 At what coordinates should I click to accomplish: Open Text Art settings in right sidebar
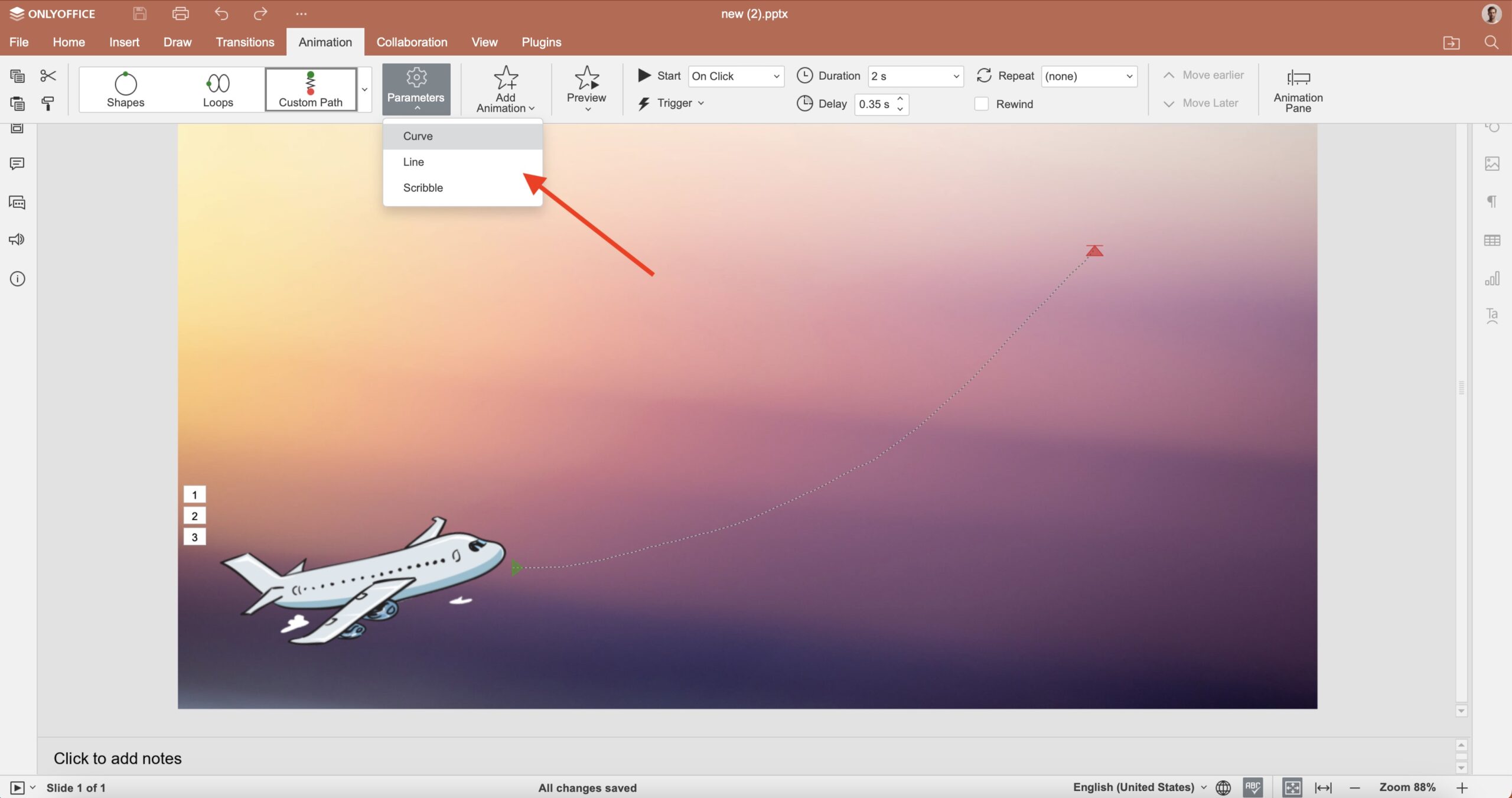click(1492, 316)
